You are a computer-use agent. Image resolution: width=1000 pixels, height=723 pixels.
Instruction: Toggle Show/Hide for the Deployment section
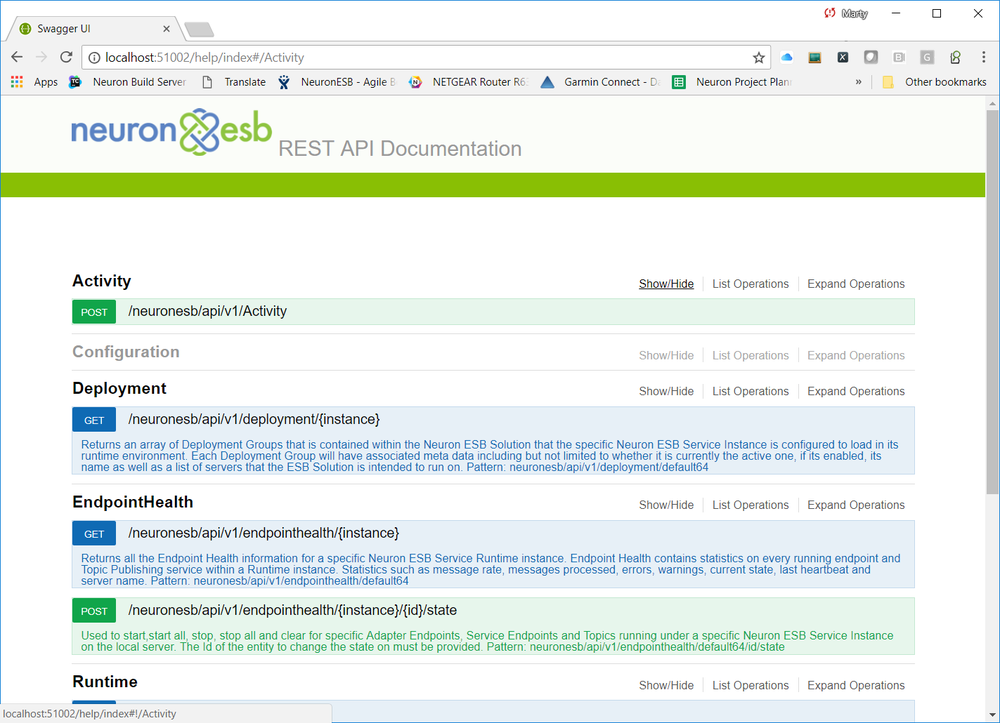tap(666, 391)
